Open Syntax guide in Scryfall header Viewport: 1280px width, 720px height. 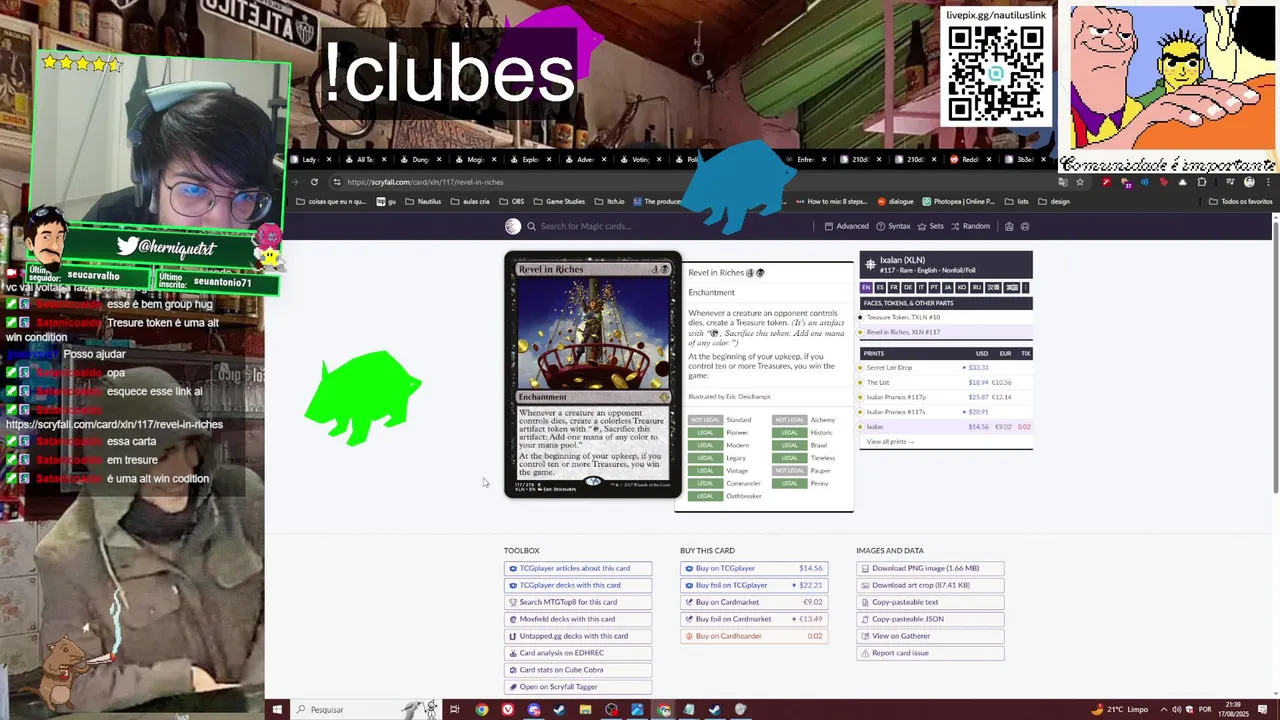894,226
